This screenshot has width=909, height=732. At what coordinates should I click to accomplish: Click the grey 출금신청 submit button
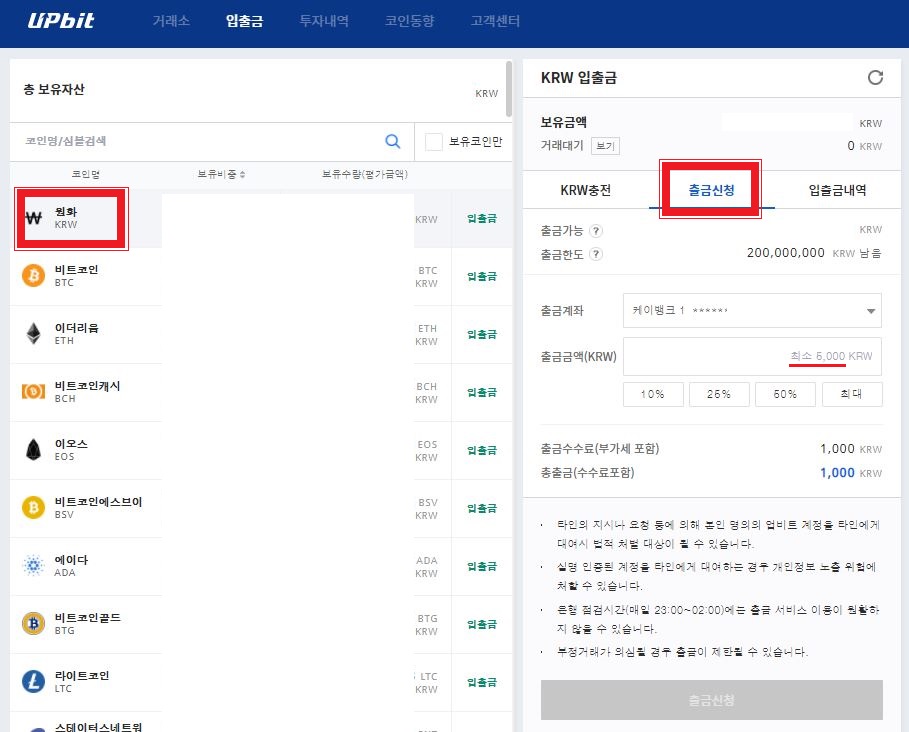pyautogui.click(x=711, y=700)
